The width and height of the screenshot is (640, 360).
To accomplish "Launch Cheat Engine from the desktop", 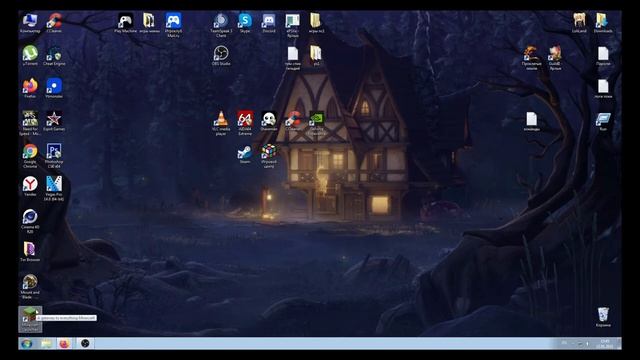I will 54,56.
